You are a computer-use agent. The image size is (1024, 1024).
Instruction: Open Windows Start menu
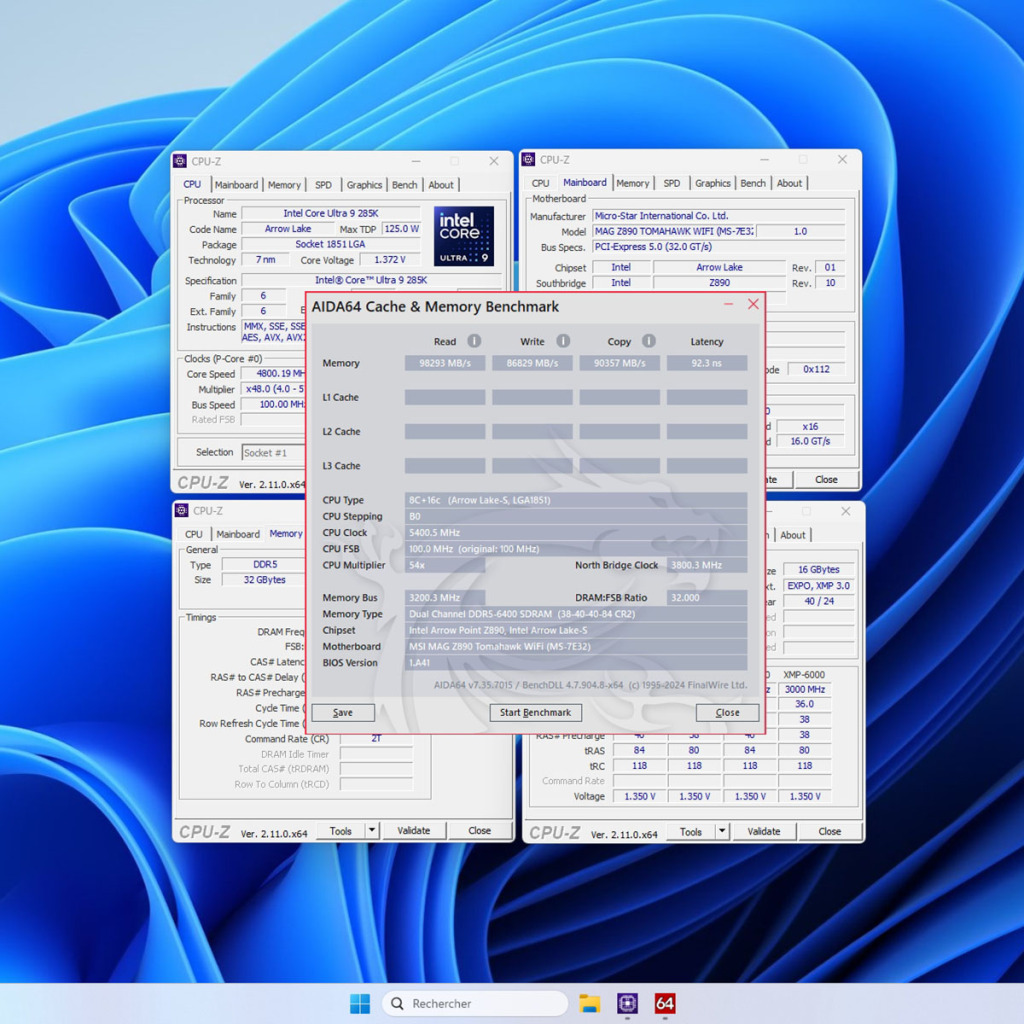click(360, 1004)
